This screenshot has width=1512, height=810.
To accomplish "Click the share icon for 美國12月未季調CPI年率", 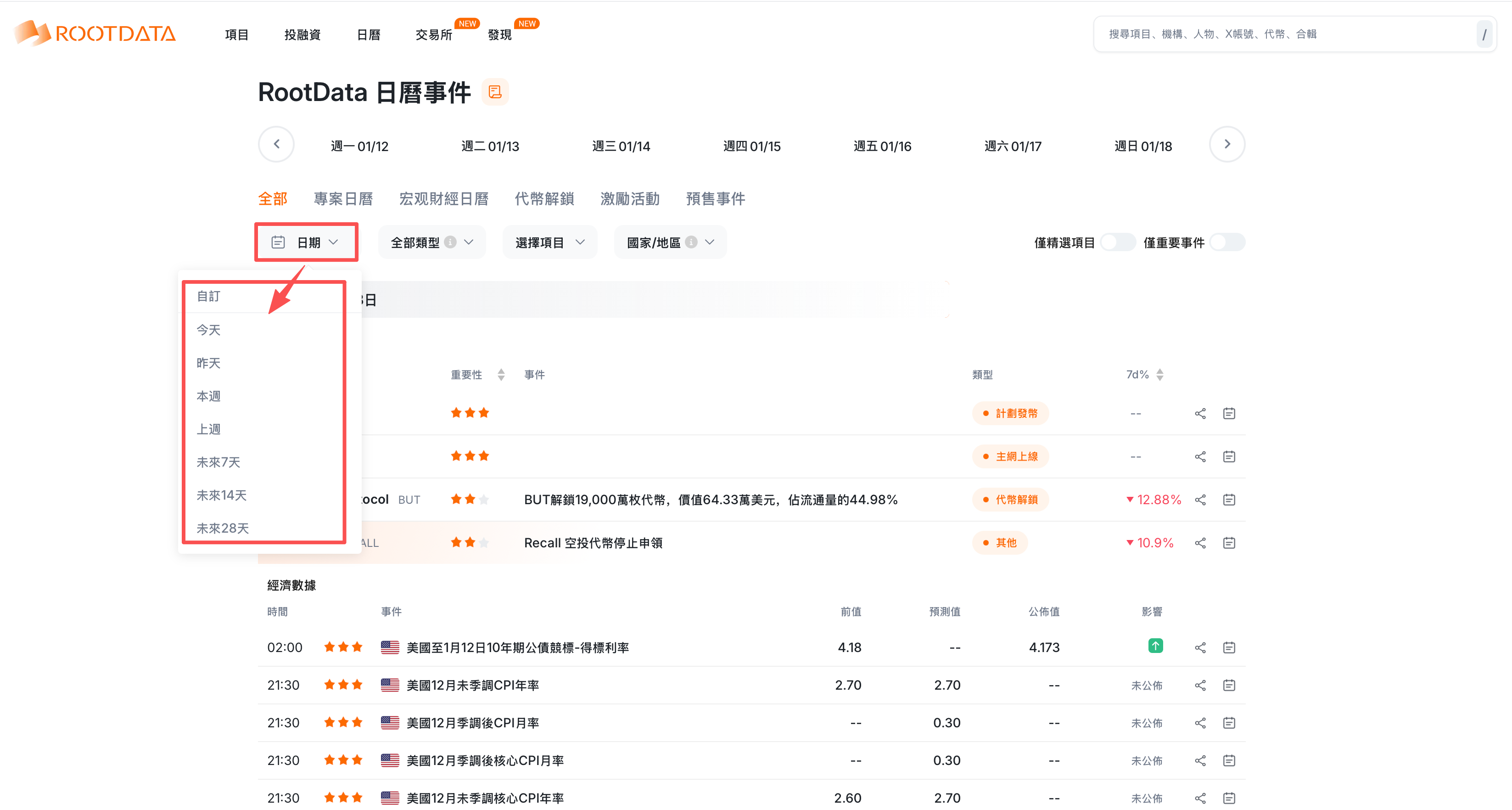I will pyautogui.click(x=1200, y=686).
